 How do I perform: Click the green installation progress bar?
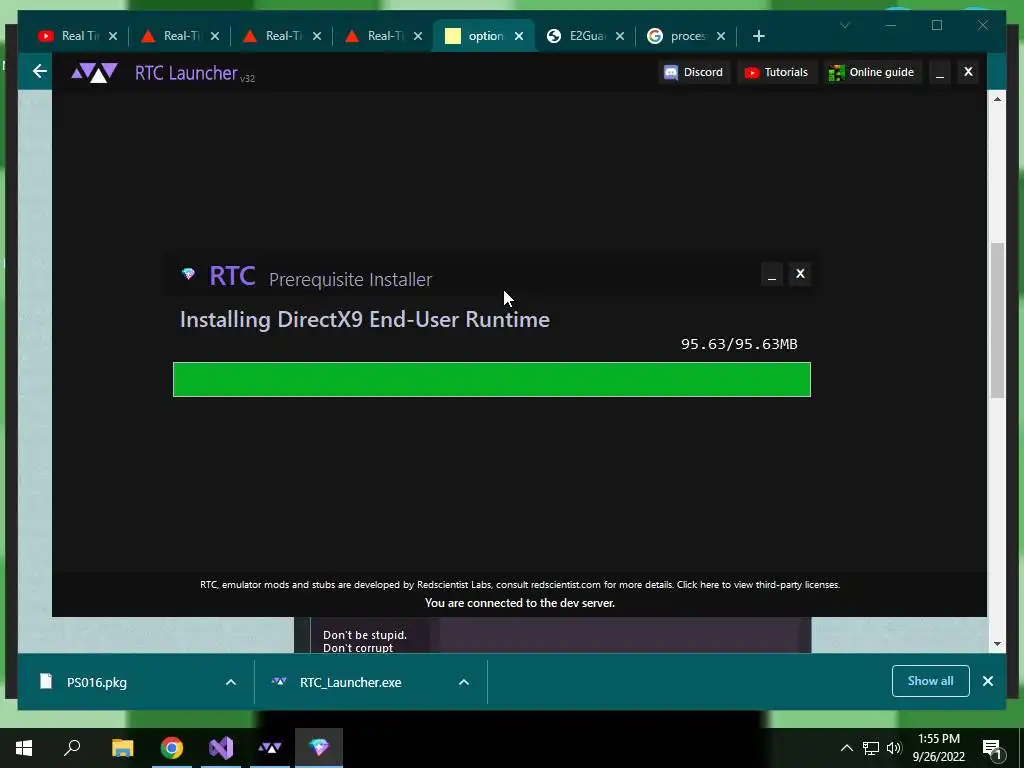click(x=492, y=379)
